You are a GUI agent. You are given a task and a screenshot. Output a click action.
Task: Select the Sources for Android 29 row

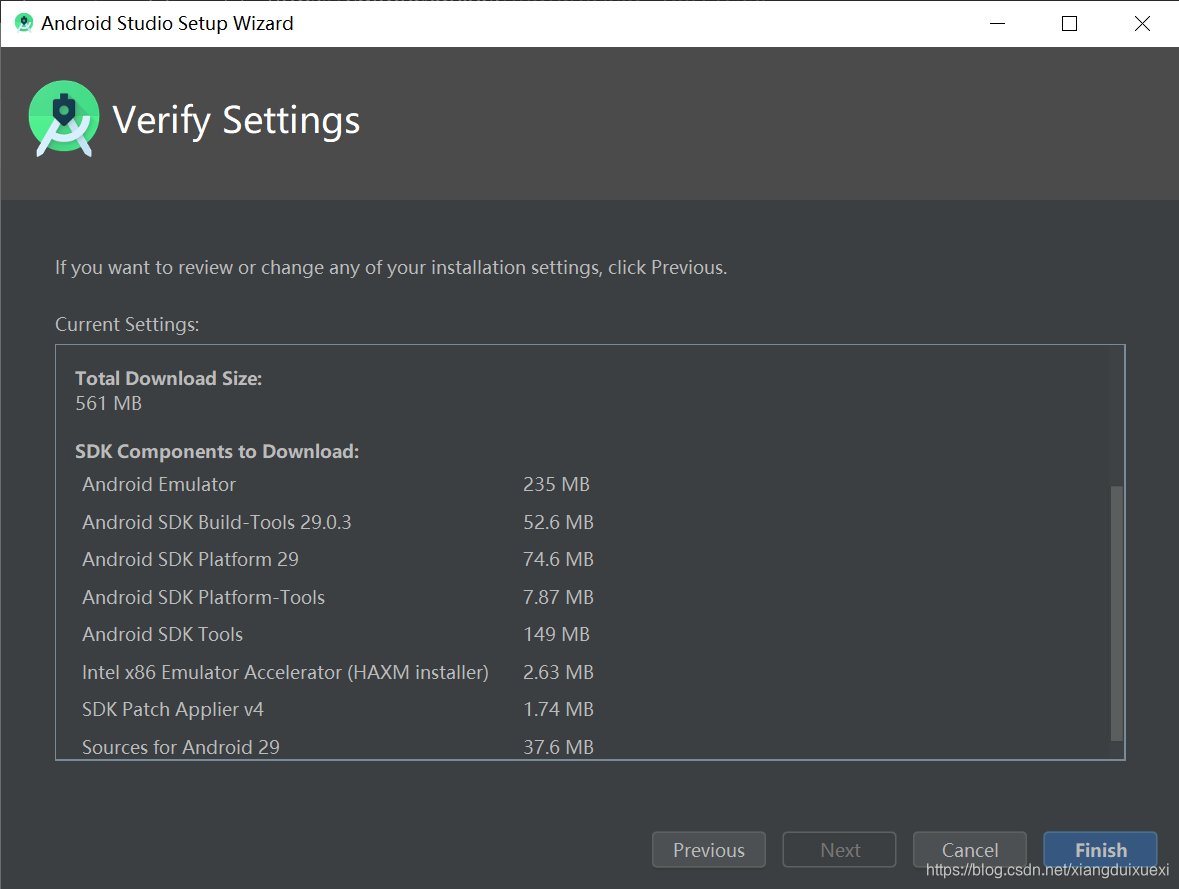pyautogui.click(x=337, y=747)
